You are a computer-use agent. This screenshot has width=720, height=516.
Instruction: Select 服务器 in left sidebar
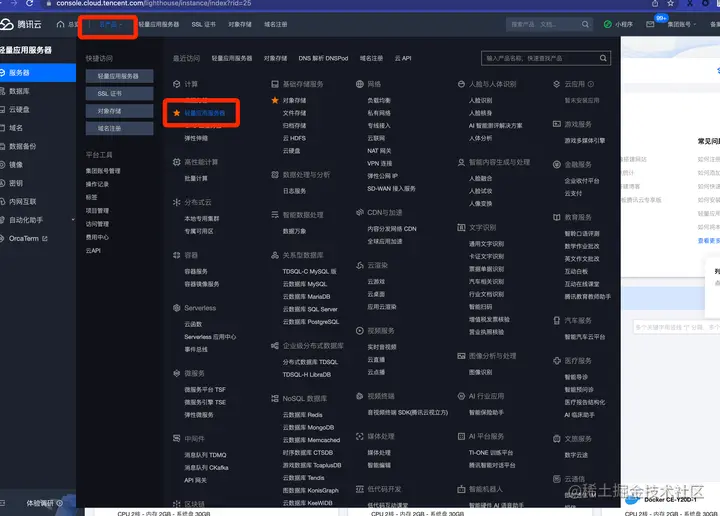[38, 73]
